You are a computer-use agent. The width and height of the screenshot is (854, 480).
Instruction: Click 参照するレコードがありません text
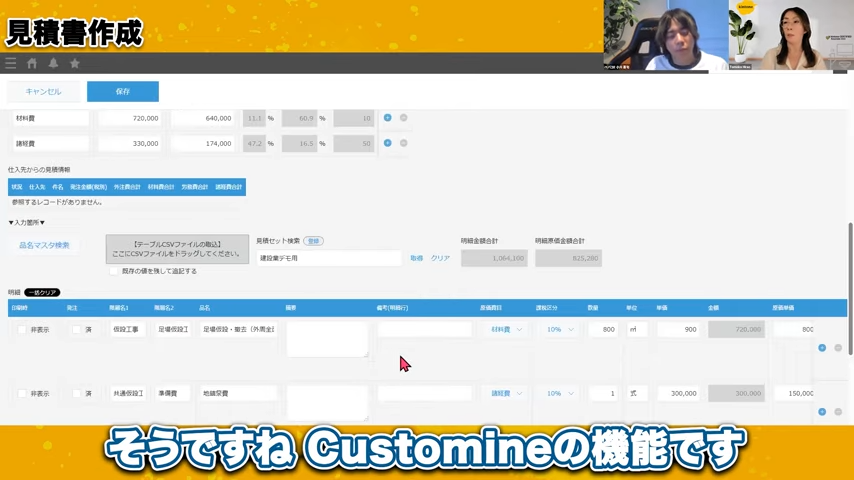[x=57, y=202]
